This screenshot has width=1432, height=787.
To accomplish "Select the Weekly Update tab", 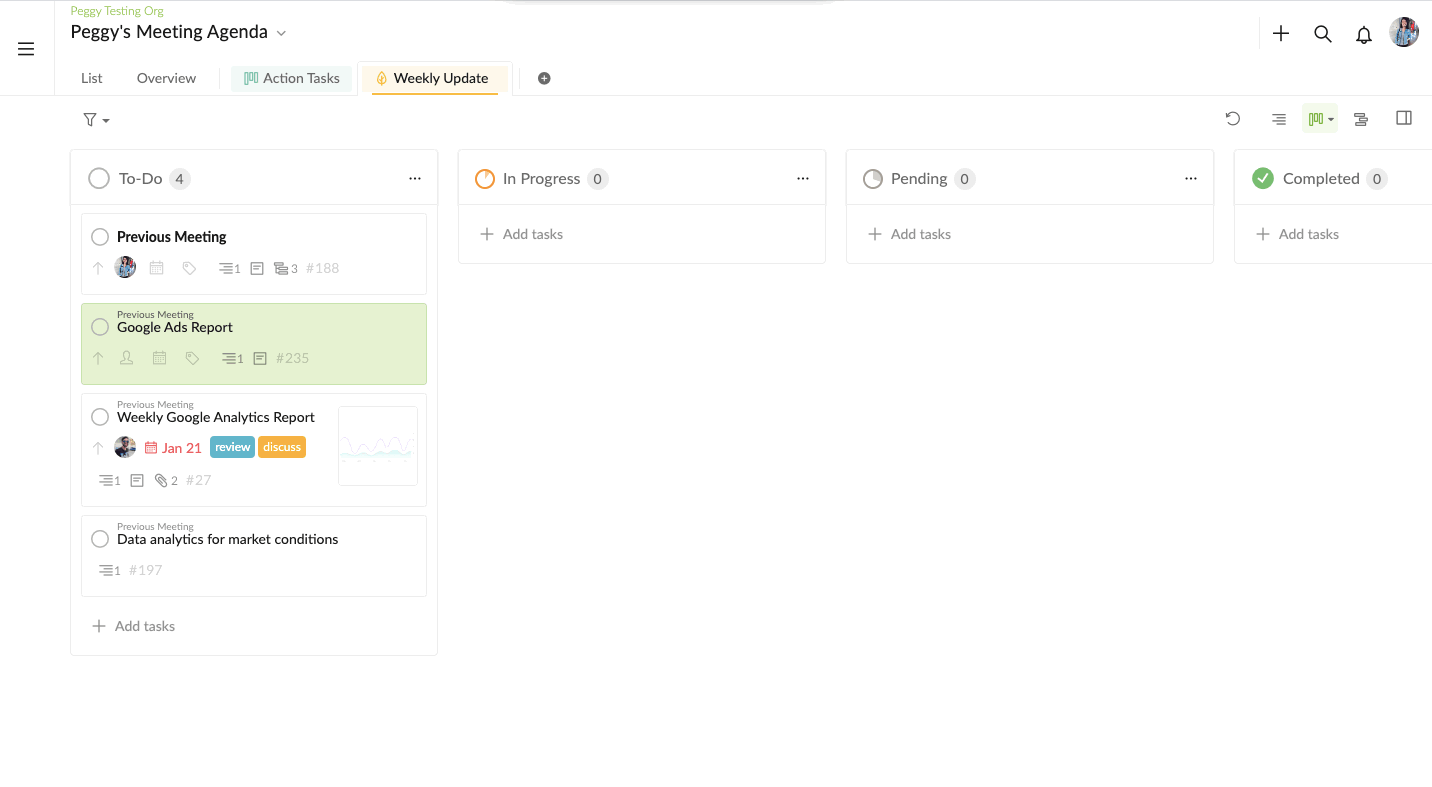I will pos(434,78).
